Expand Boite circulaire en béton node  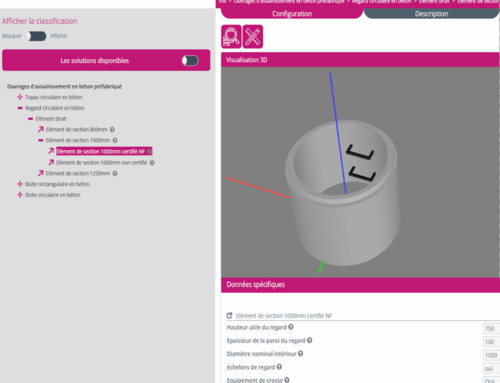tap(20, 195)
